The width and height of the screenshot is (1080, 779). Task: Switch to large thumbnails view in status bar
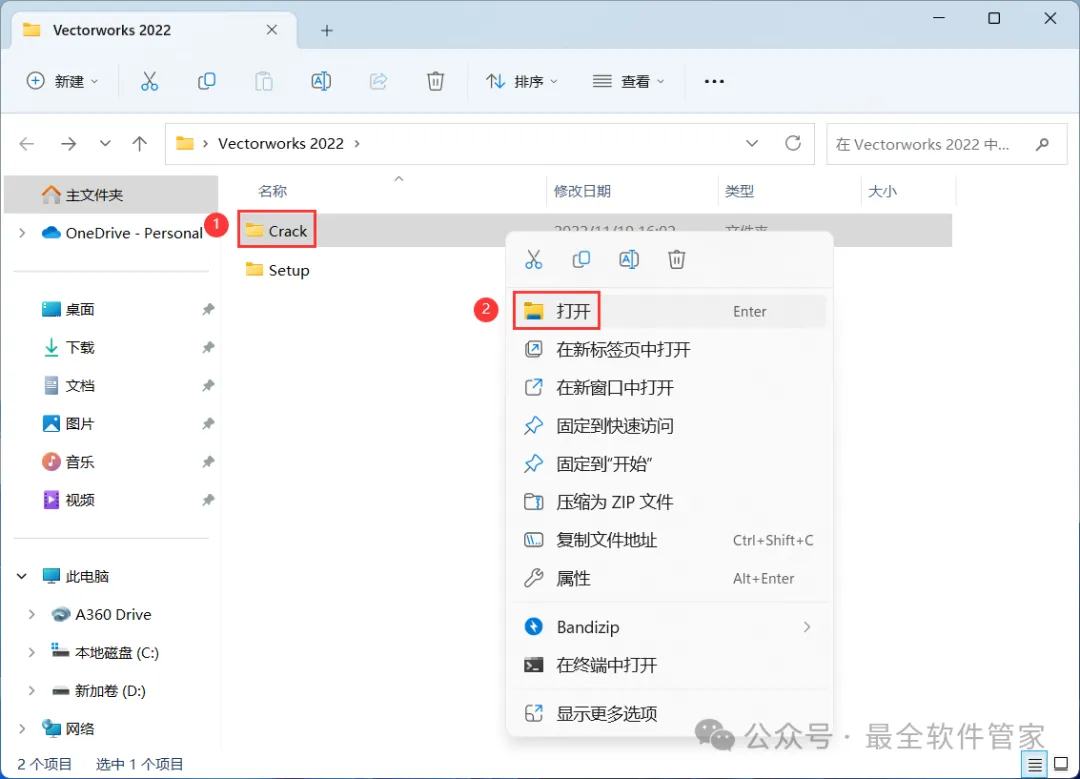1061,764
